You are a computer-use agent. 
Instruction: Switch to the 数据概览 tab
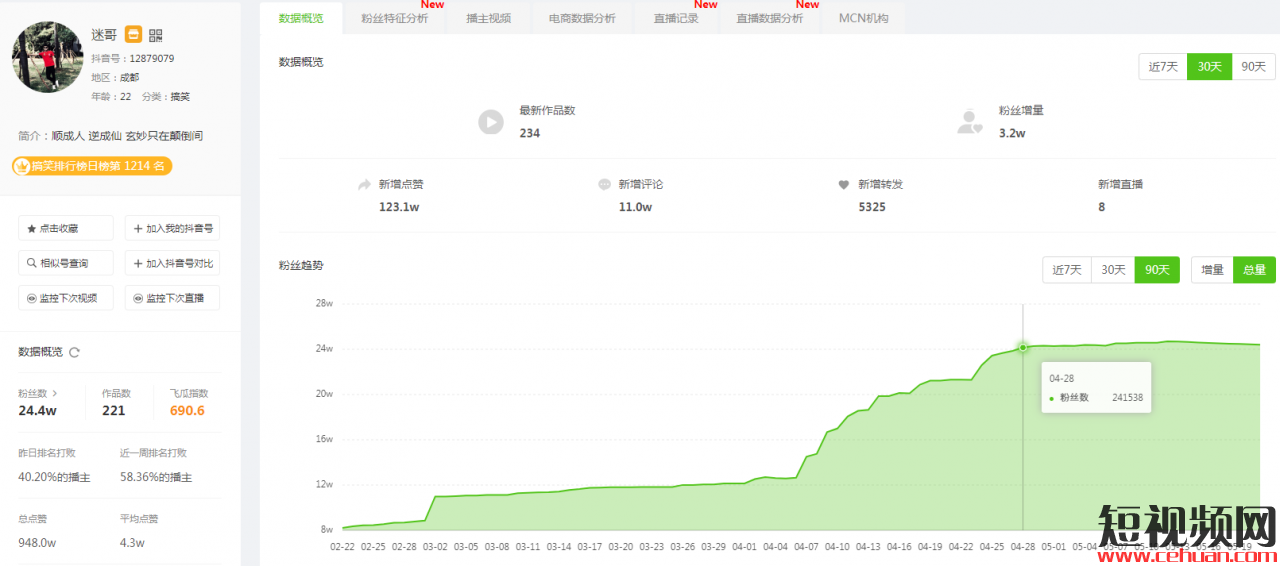click(x=301, y=18)
